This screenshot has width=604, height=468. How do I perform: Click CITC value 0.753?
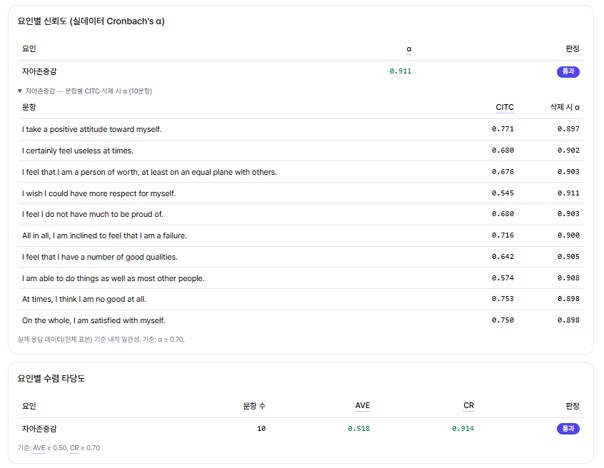[503, 299]
